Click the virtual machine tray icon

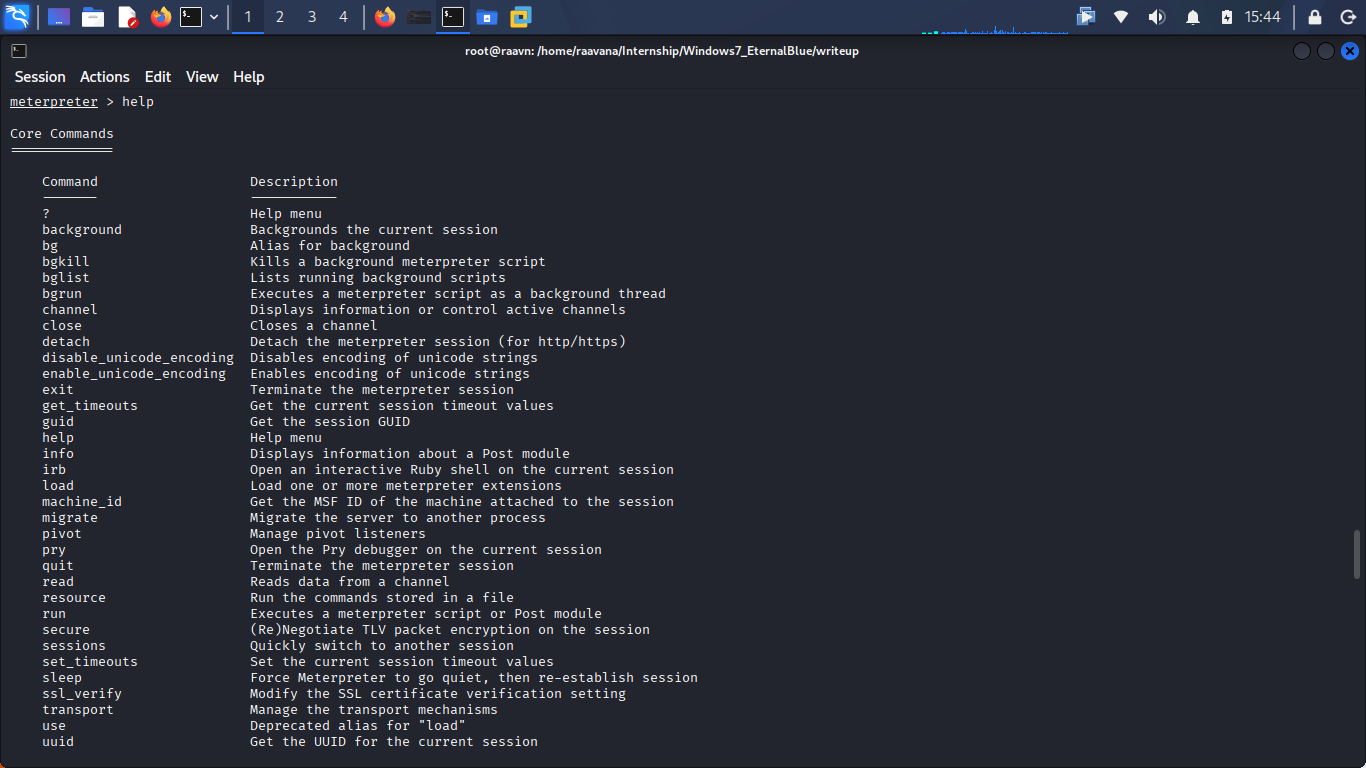pos(1086,17)
